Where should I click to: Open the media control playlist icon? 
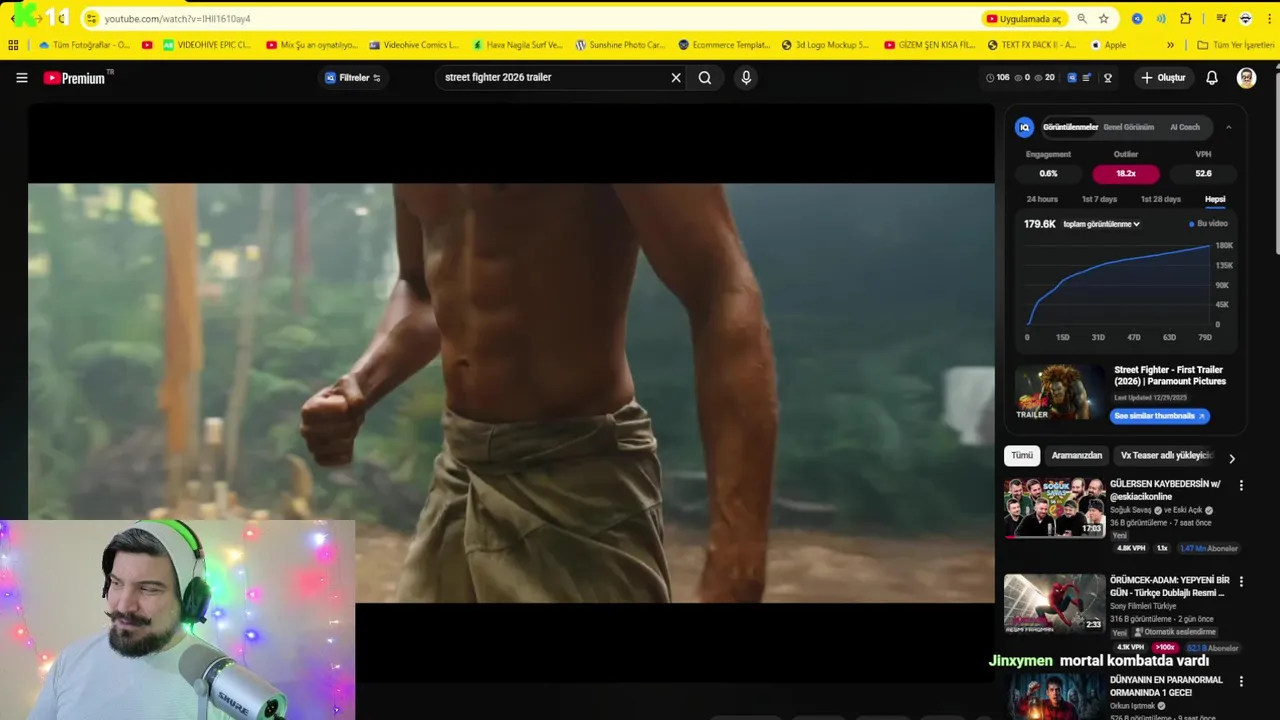pos(1221,18)
